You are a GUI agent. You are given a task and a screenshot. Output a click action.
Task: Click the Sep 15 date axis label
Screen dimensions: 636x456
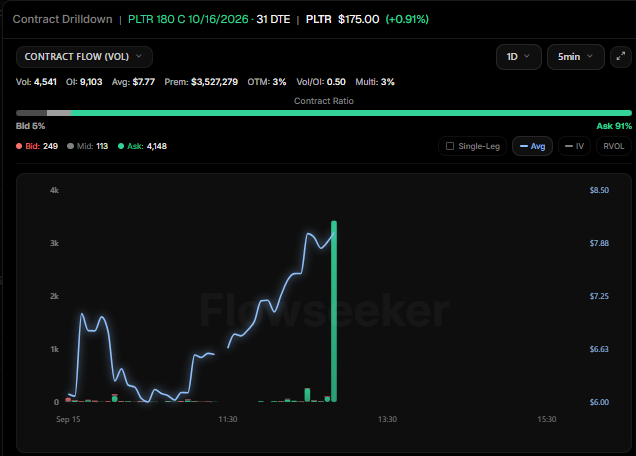coord(68,419)
